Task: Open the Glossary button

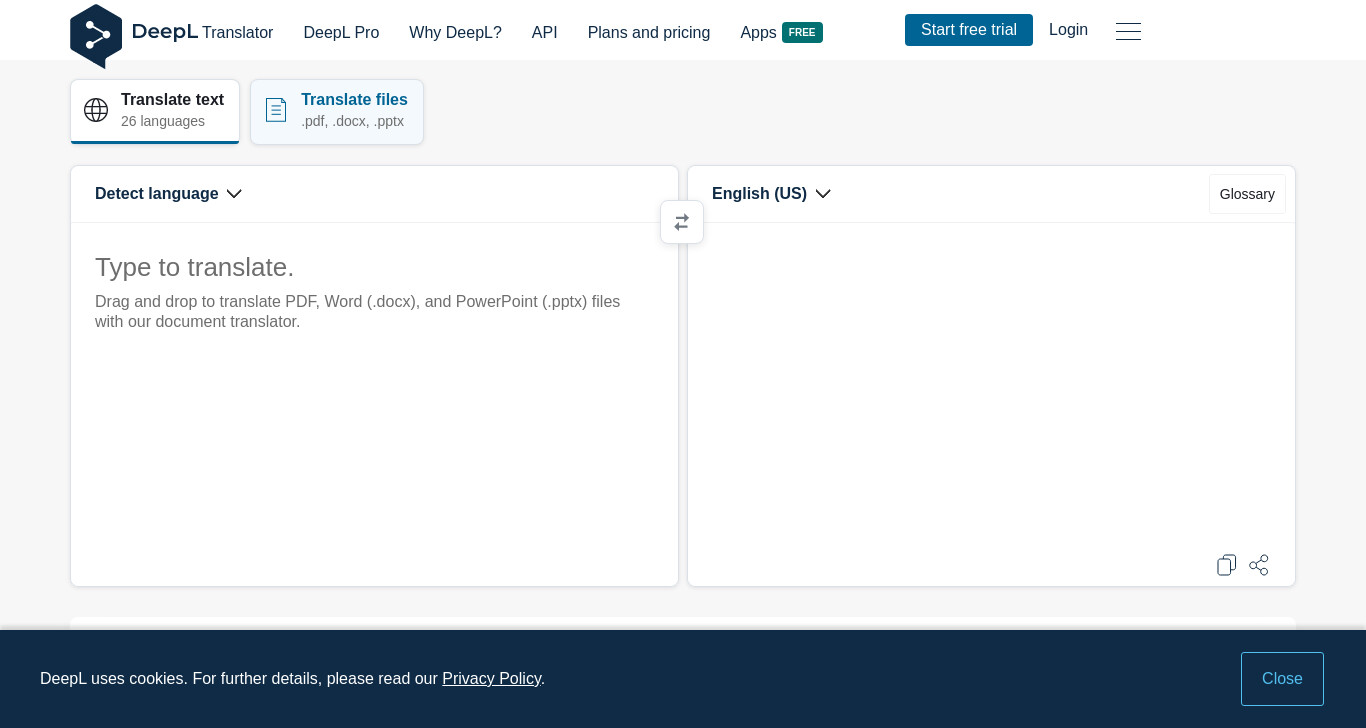Action: point(1247,194)
